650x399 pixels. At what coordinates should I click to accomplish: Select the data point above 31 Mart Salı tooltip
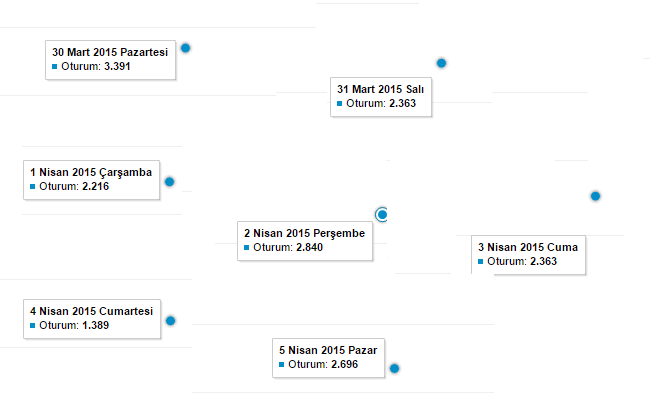tap(441, 63)
